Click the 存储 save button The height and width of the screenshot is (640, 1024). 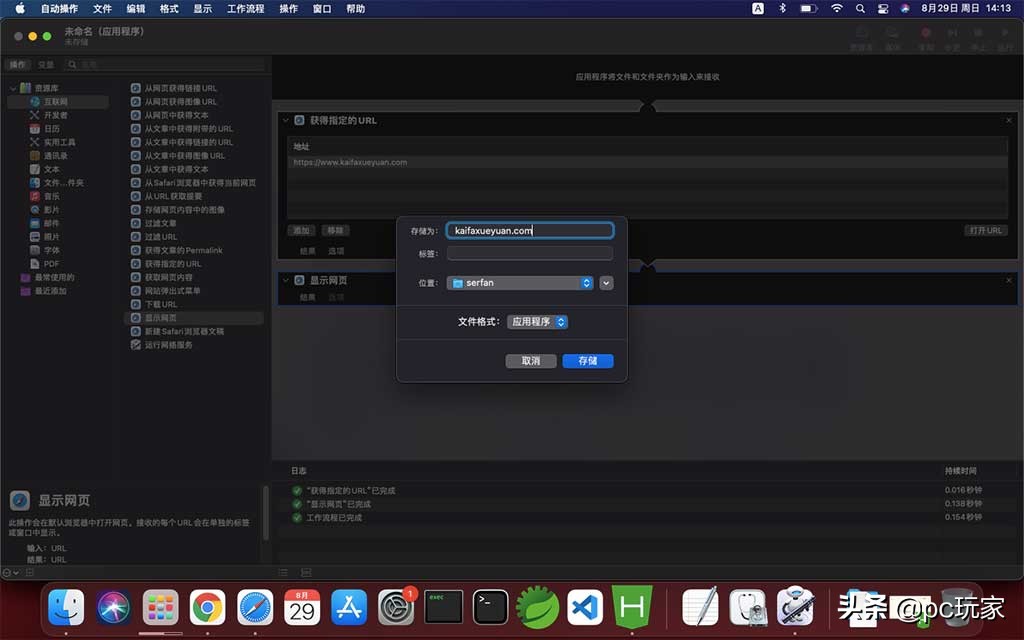590,360
